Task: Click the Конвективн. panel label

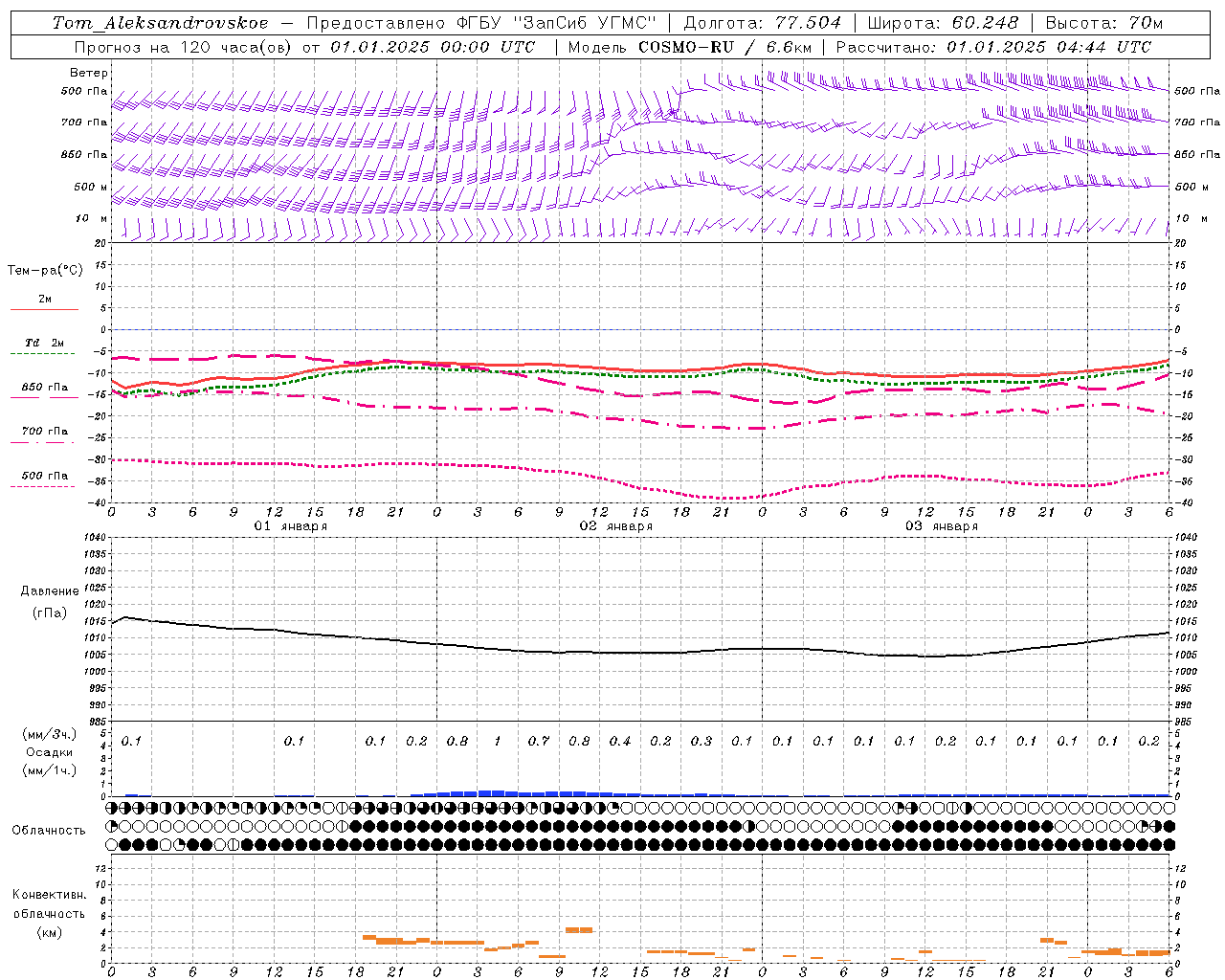Action: [x=50, y=895]
